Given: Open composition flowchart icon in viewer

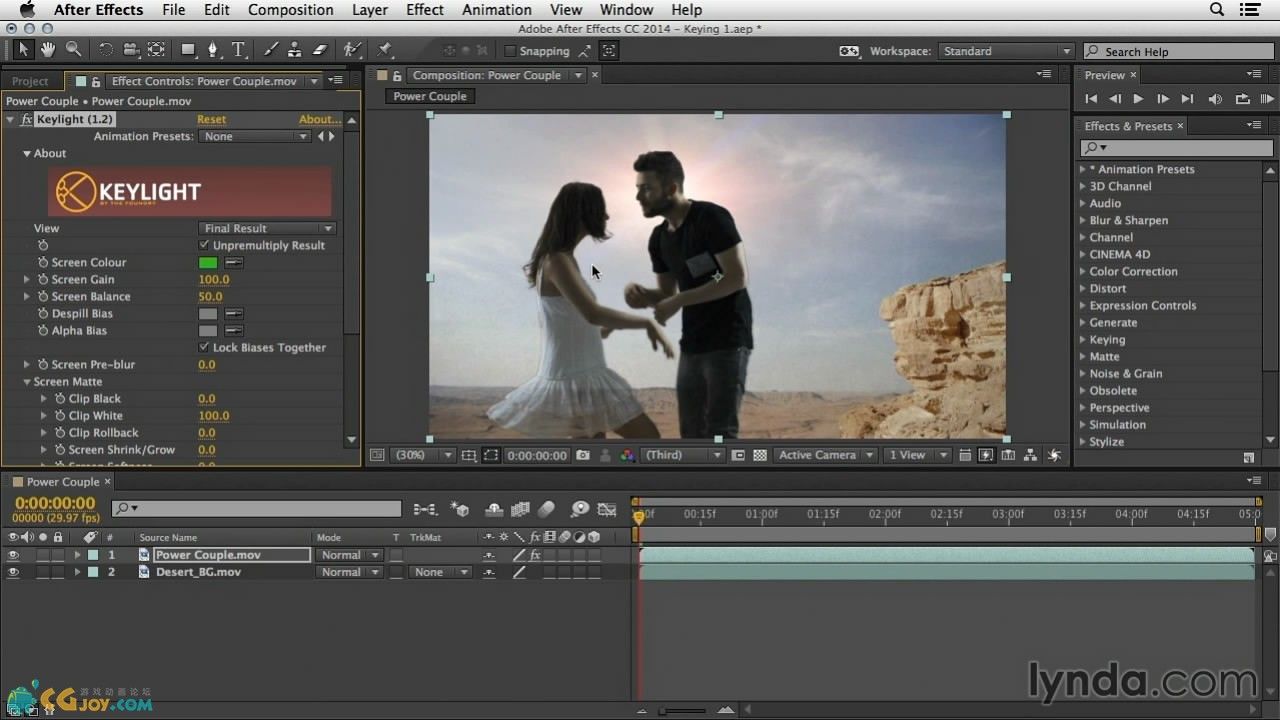Looking at the screenshot, I should click(x=1030, y=455).
